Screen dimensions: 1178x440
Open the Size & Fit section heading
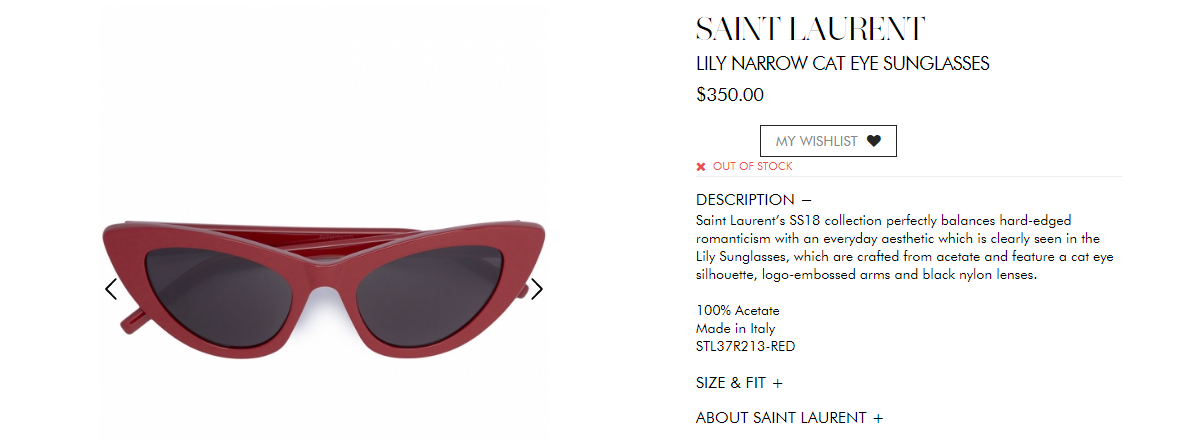731,383
